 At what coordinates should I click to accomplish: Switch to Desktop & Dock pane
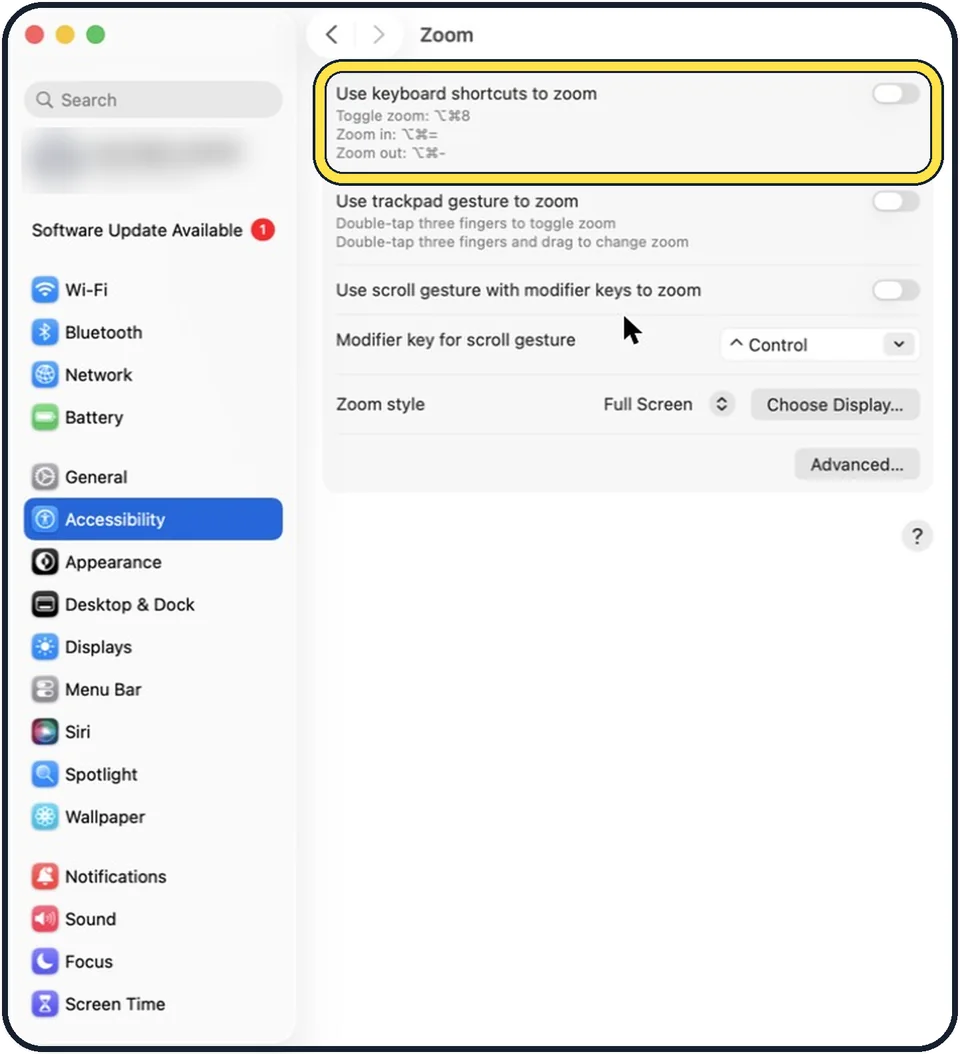tap(153, 604)
